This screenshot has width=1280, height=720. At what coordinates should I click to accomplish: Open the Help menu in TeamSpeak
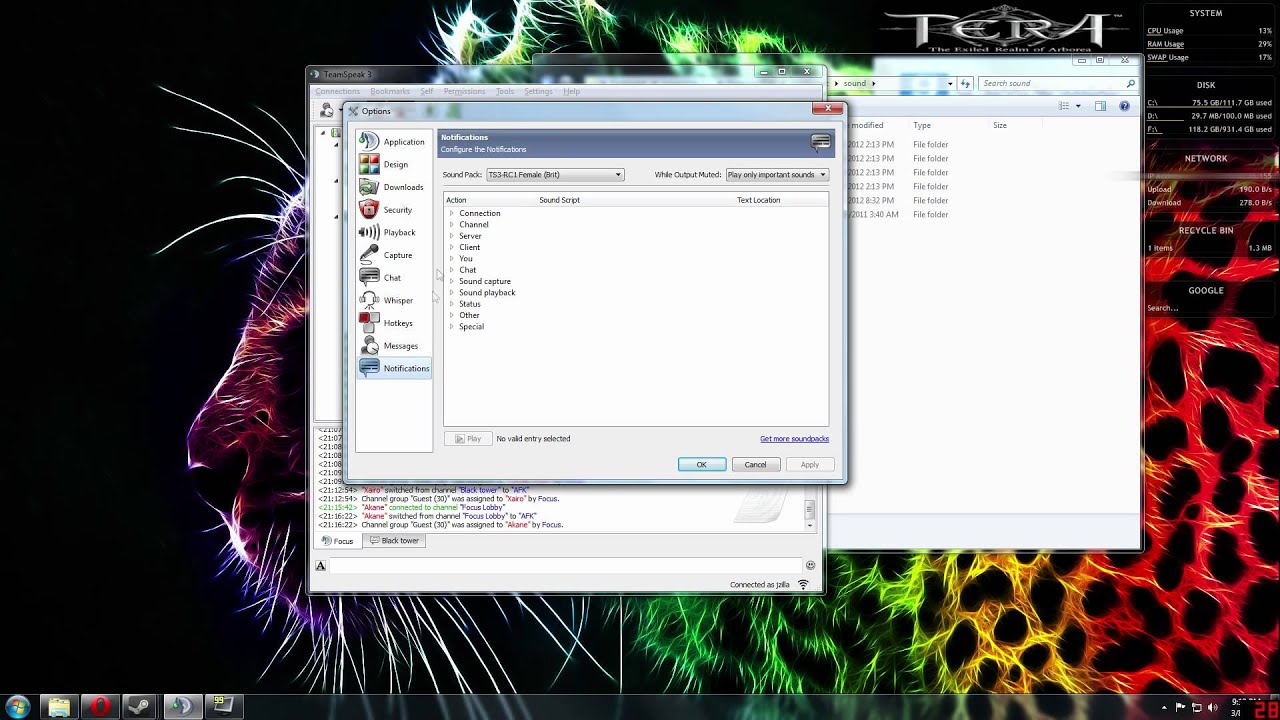[571, 92]
